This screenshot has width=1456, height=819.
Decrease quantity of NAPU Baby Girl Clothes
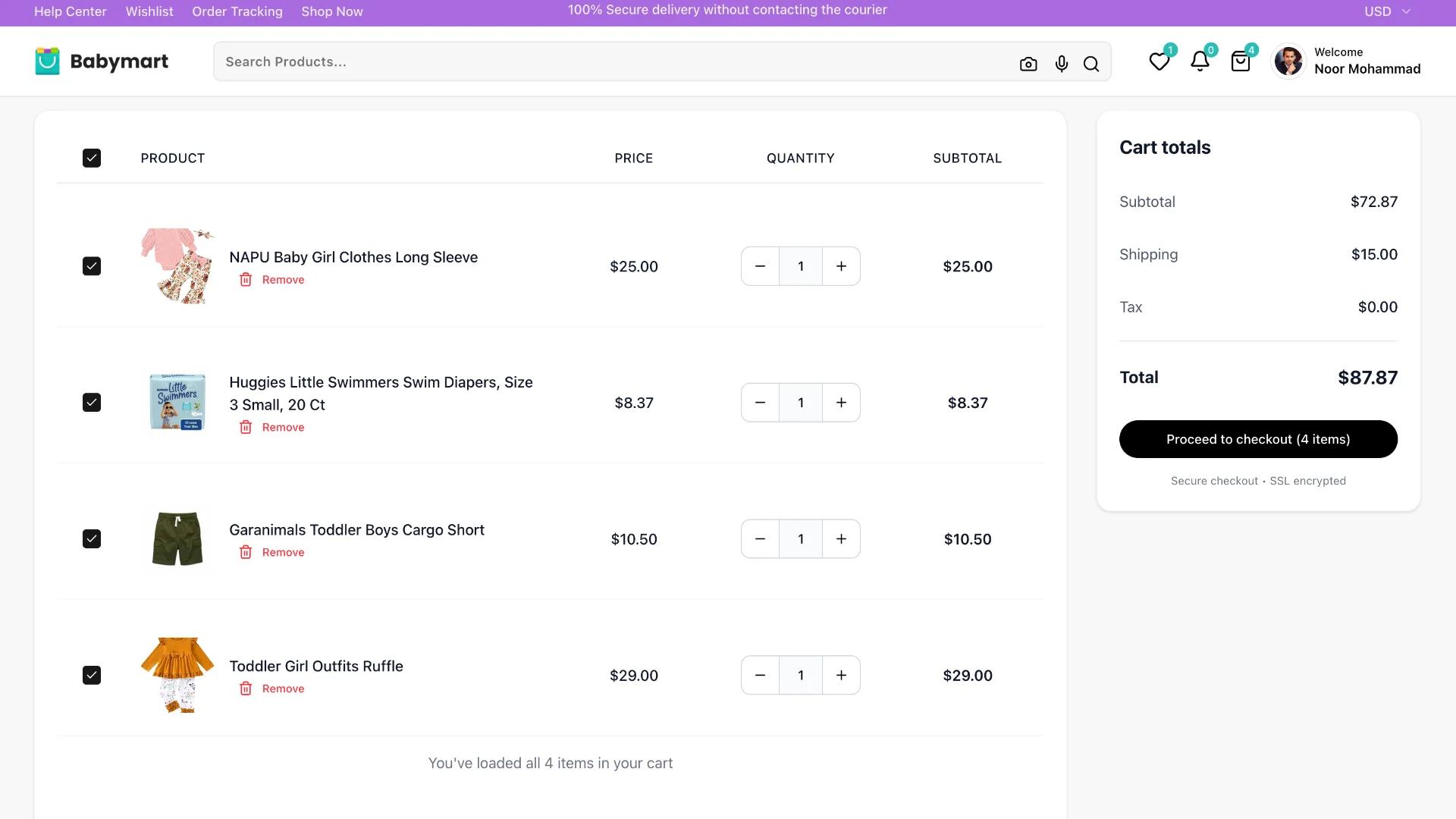click(760, 266)
